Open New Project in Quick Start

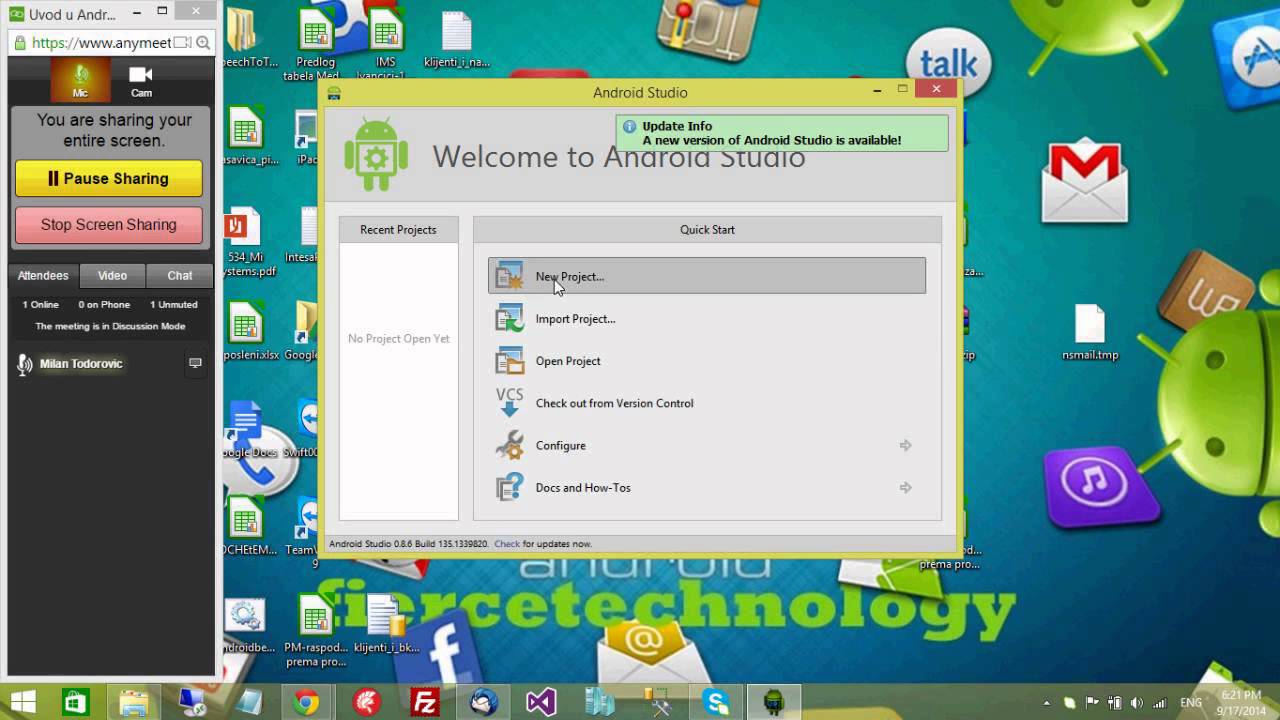pyautogui.click(x=706, y=276)
